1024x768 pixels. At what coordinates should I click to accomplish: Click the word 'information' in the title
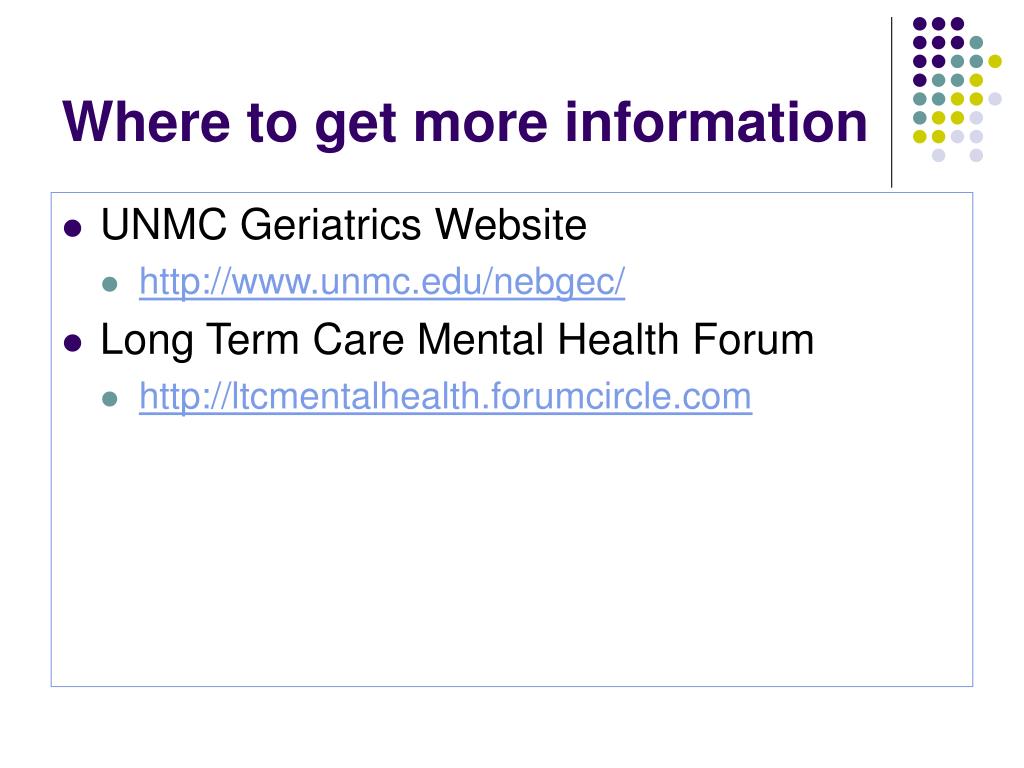pos(716,121)
